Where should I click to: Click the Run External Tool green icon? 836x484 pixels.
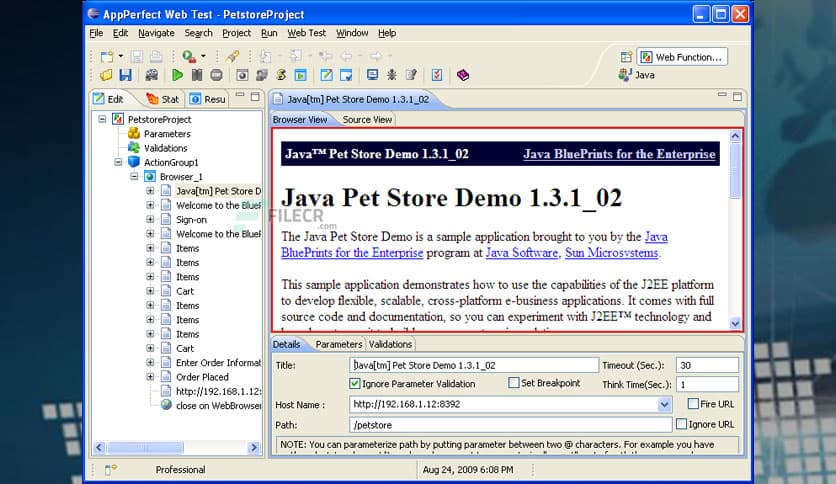[189, 56]
